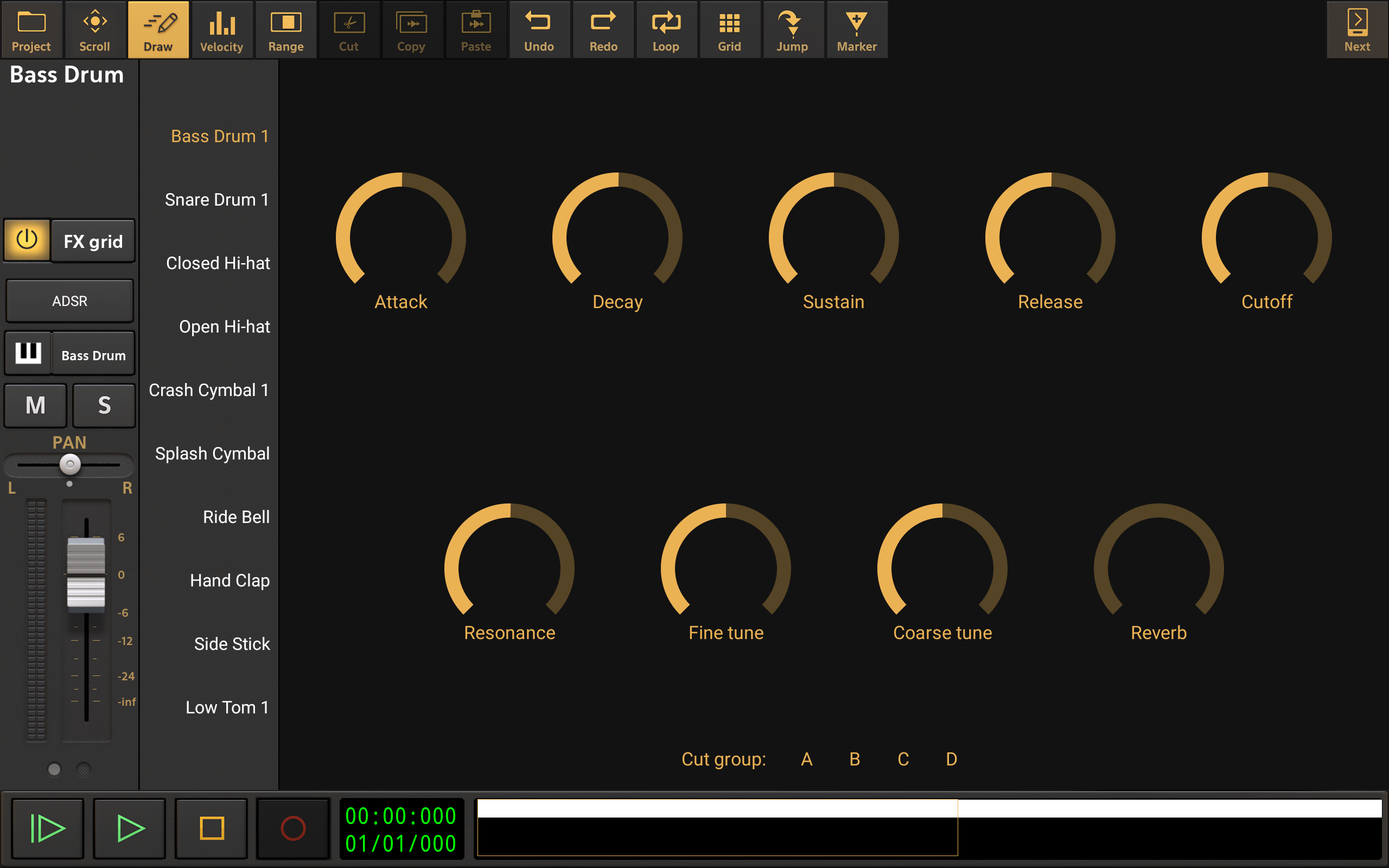The height and width of the screenshot is (868, 1389).
Task: Open the Project folder menu
Action: point(31,30)
